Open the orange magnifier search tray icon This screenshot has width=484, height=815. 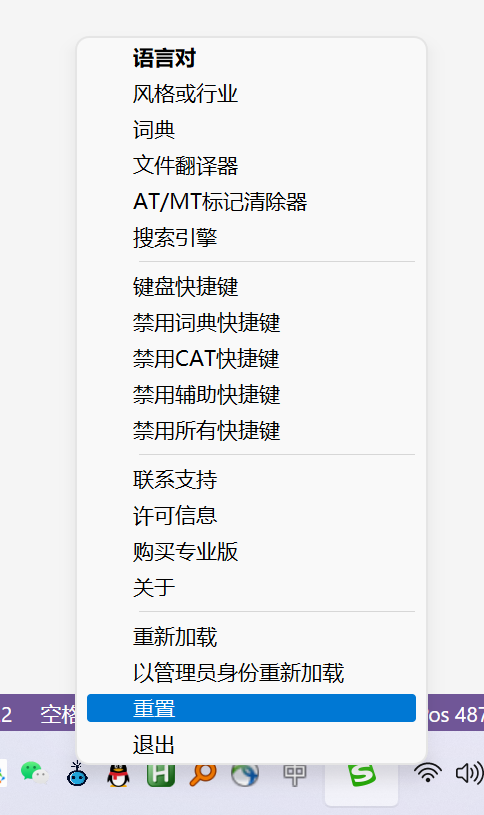tap(203, 774)
